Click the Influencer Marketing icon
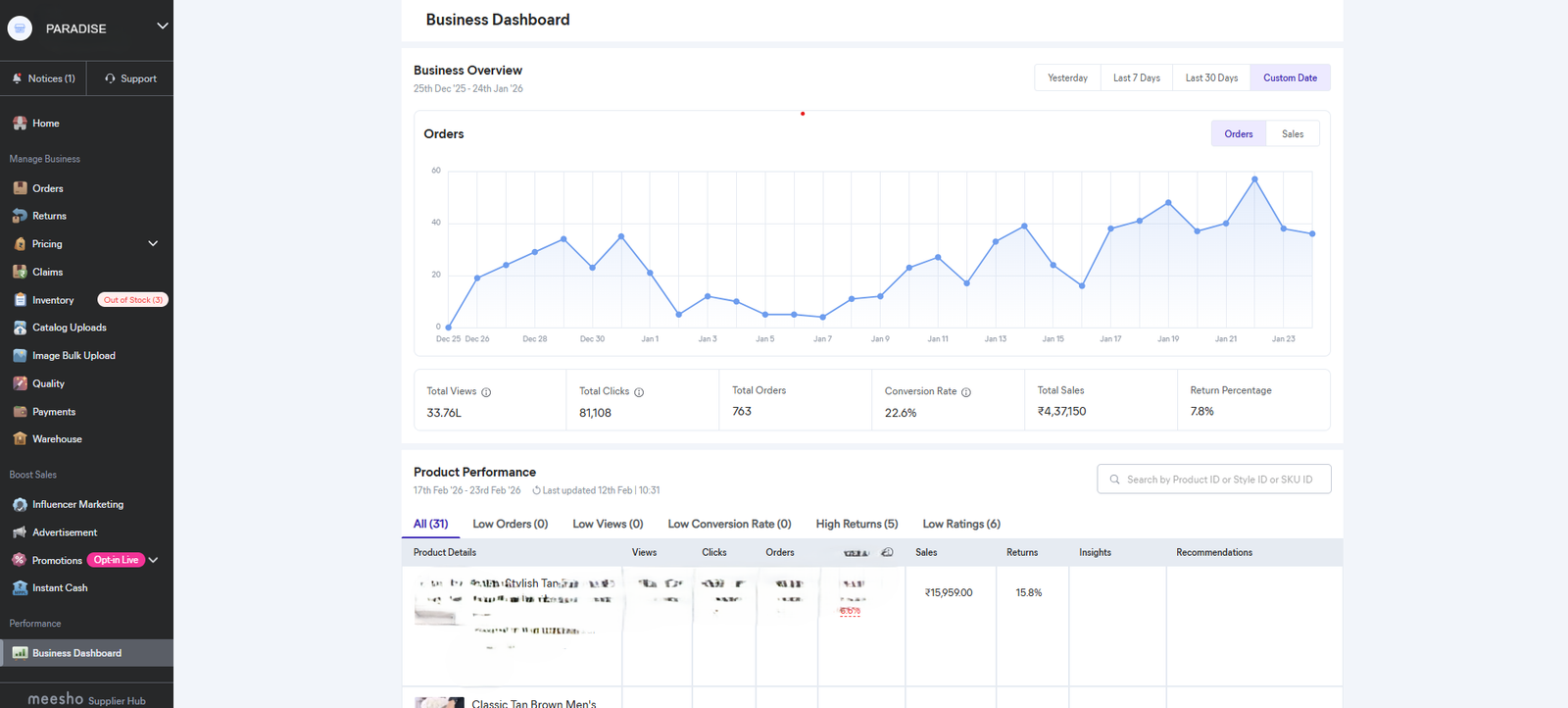Image resolution: width=1568 pixels, height=708 pixels. pos(20,504)
